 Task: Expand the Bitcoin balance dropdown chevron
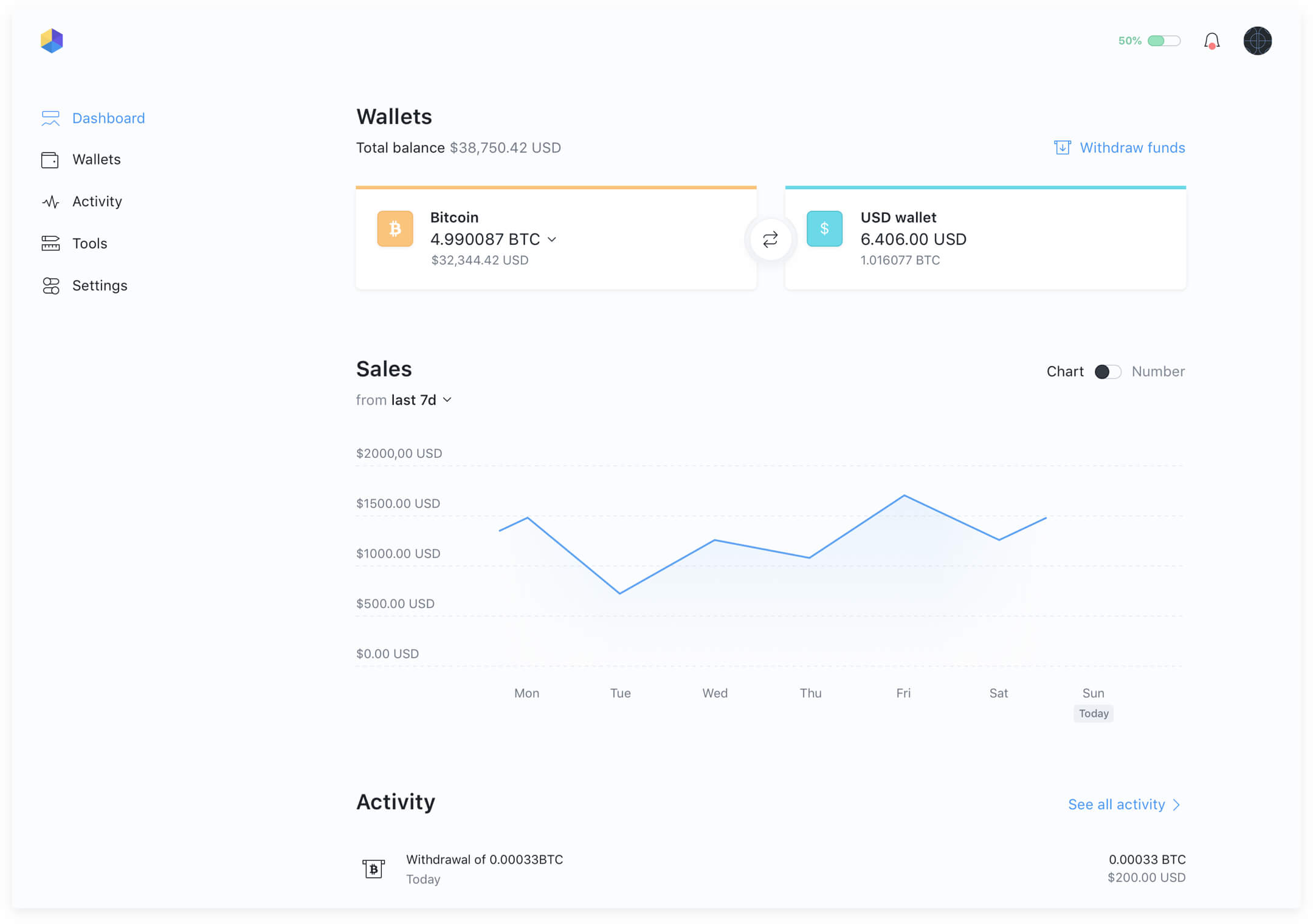(x=552, y=240)
